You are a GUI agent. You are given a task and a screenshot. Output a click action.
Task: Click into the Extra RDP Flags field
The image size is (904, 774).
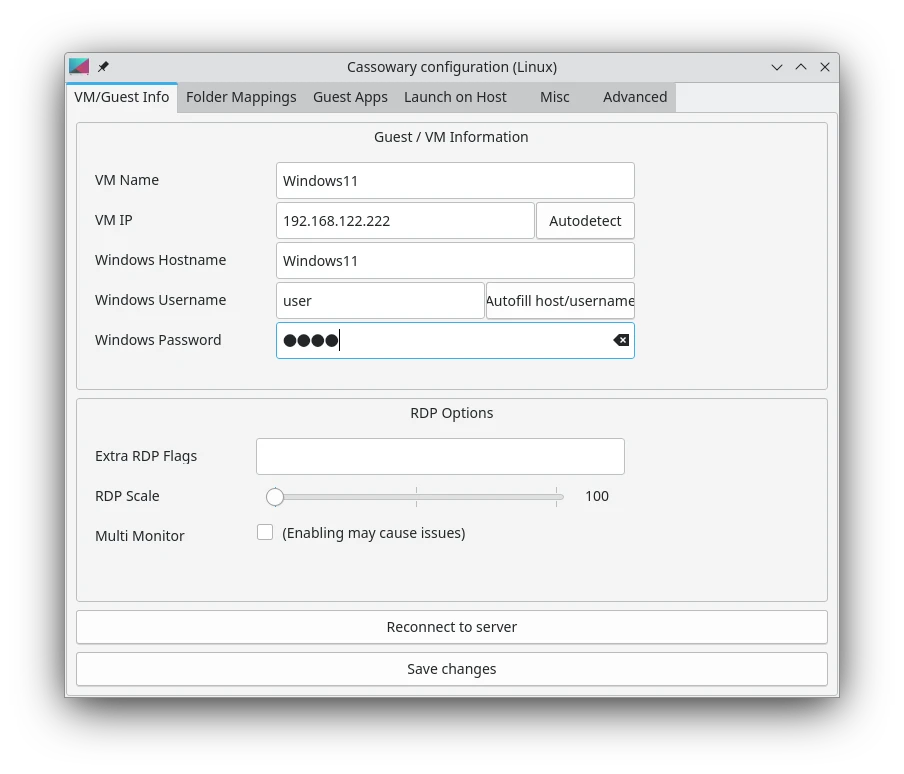(440, 456)
